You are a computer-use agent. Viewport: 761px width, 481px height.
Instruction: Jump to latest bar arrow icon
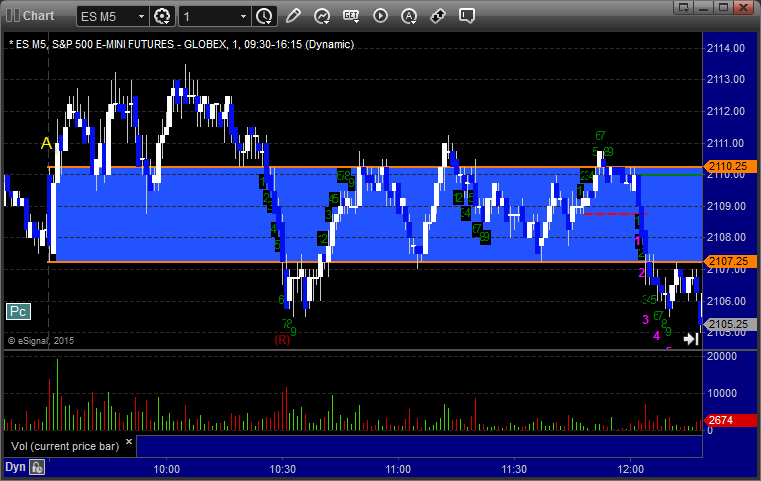[x=691, y=339]
